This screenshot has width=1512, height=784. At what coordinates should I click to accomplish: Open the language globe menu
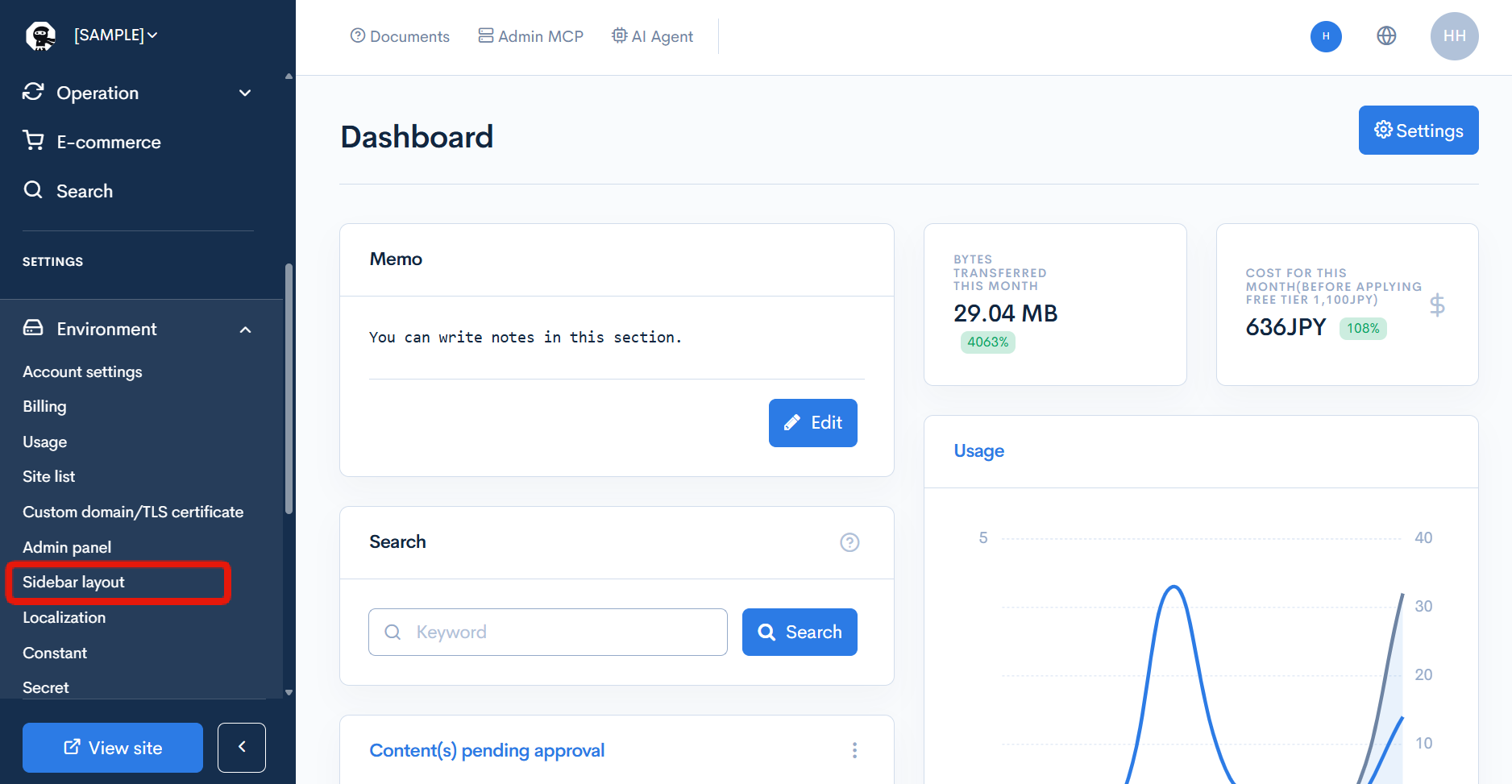coord(1386,36)
